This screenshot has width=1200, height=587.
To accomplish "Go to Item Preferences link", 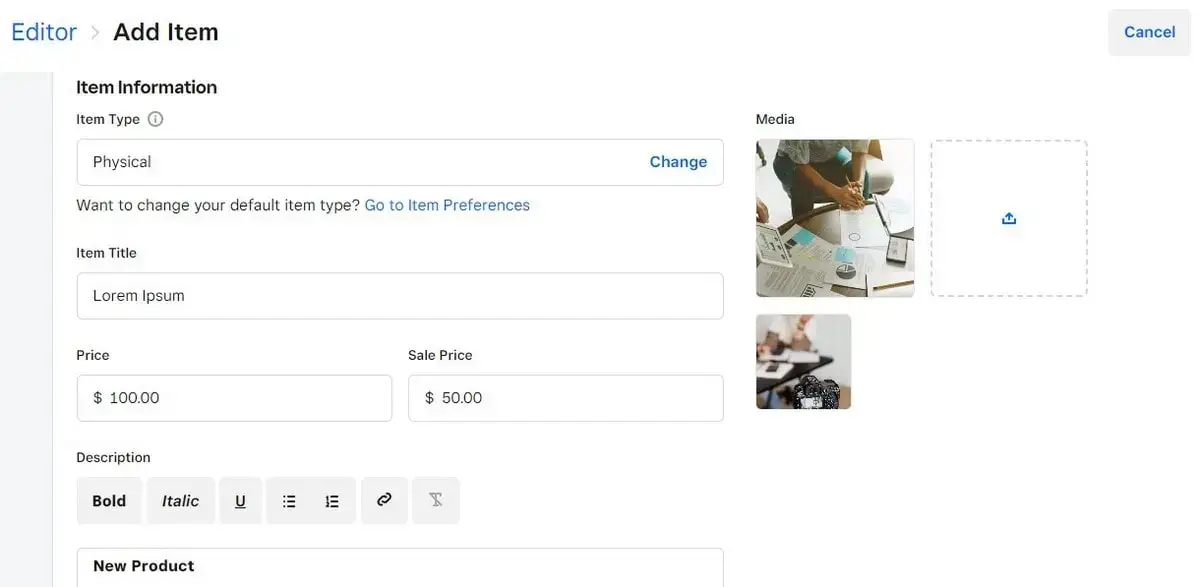I will point(447,205).
